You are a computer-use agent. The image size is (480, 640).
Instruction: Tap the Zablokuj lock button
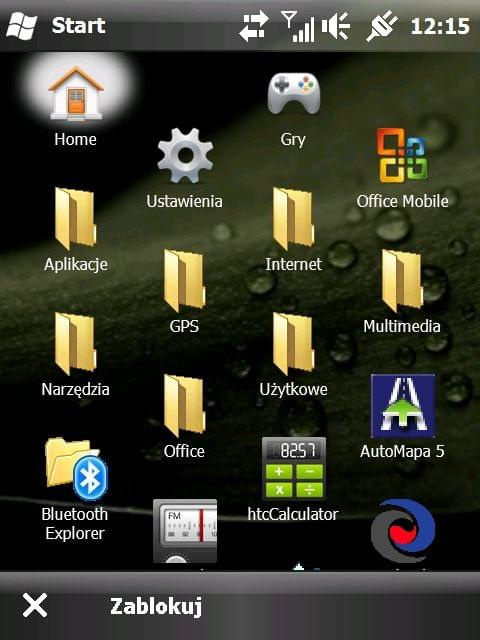click(x=156, y=607)
